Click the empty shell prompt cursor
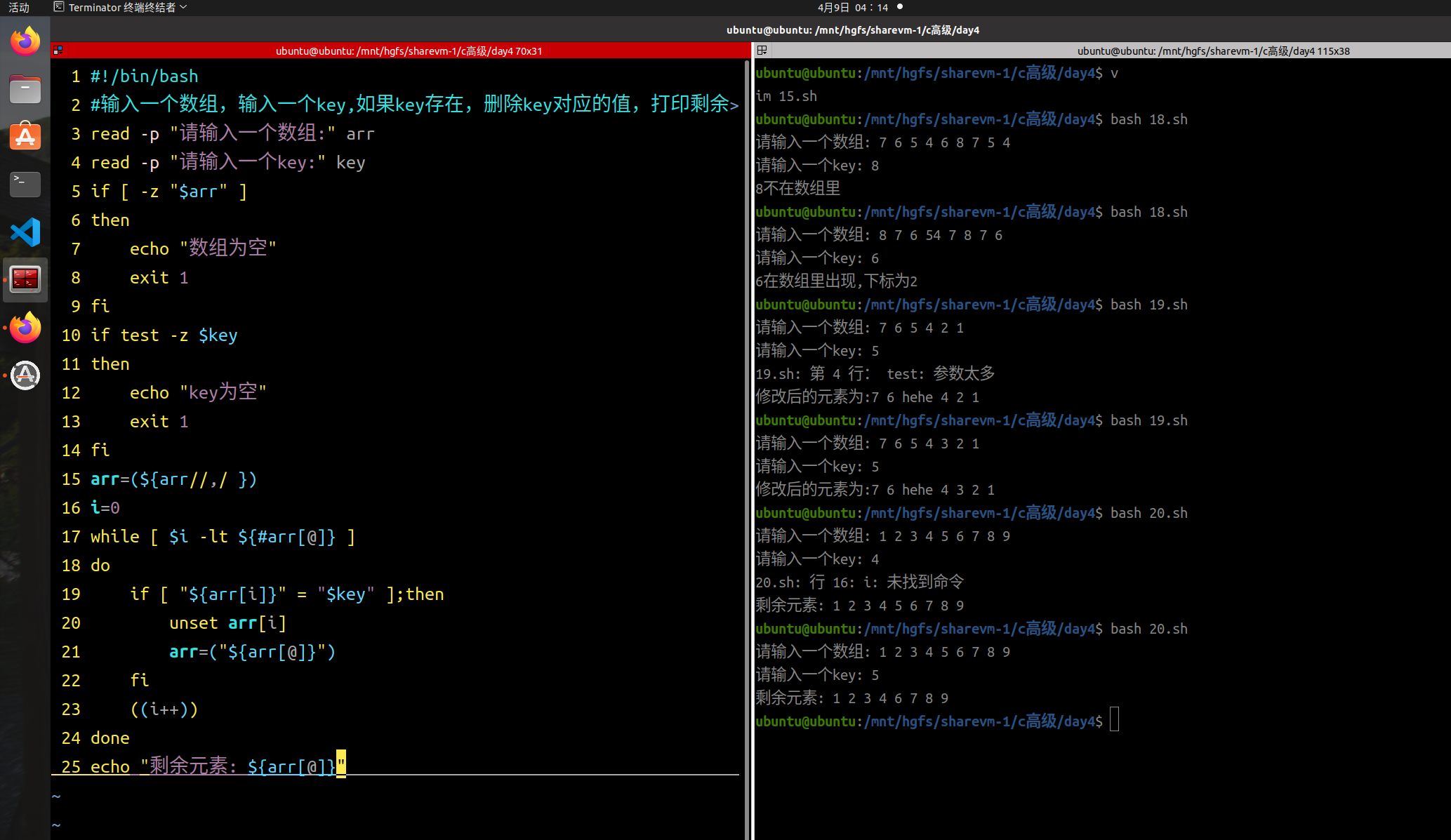Viewport: 1451px width, 840px height. point(1114,721)
